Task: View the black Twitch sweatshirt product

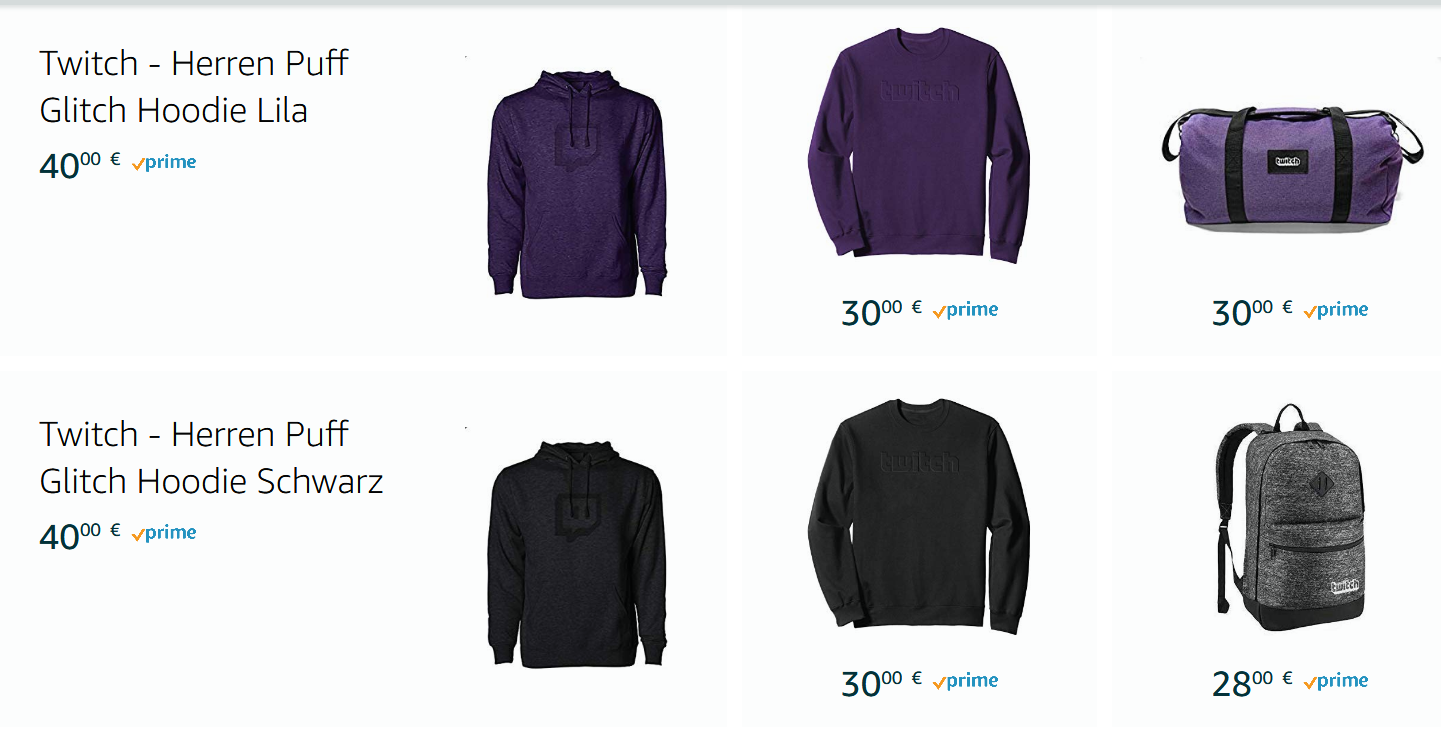Action: (918, 517)
